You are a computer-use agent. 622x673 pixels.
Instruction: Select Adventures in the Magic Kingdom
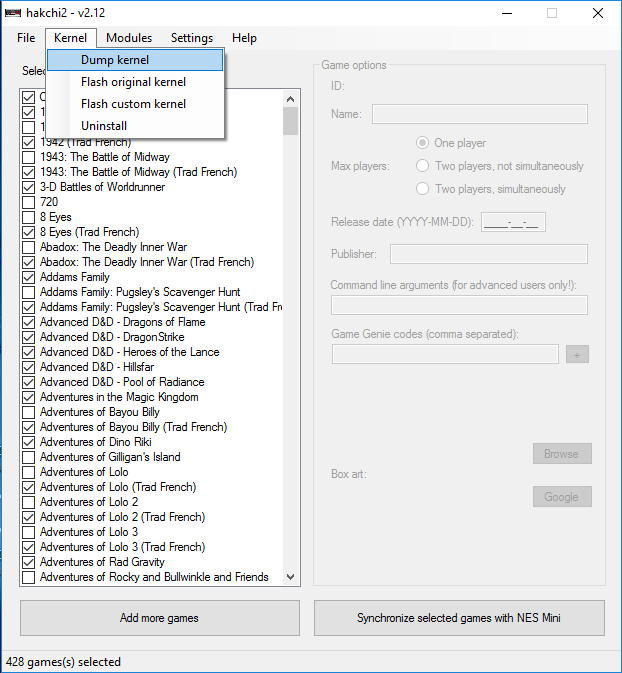[x=119, y=397]
